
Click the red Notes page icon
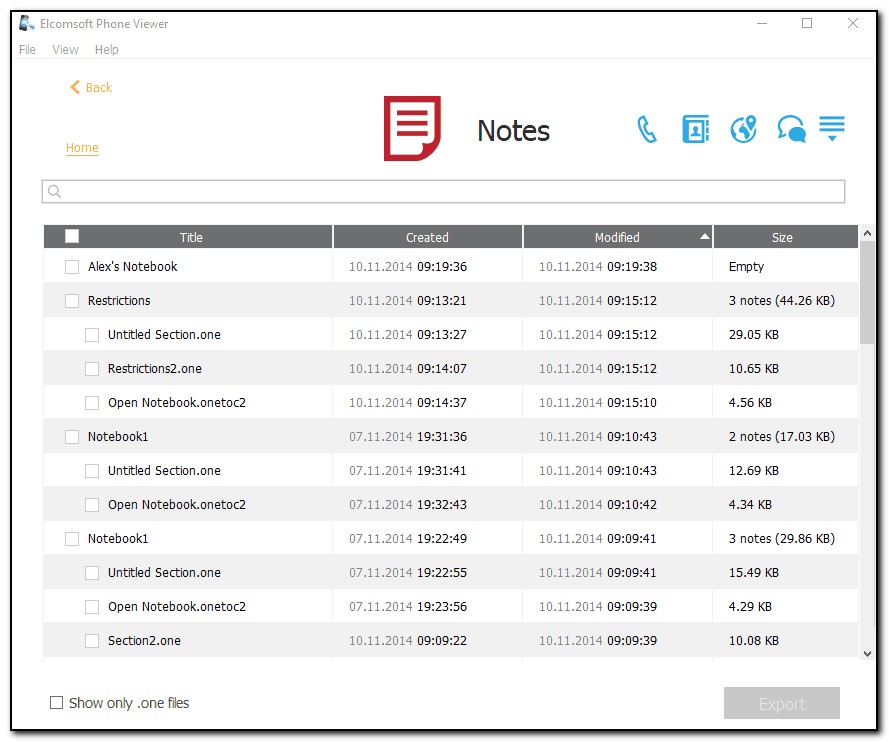click(x=412, y=129)
